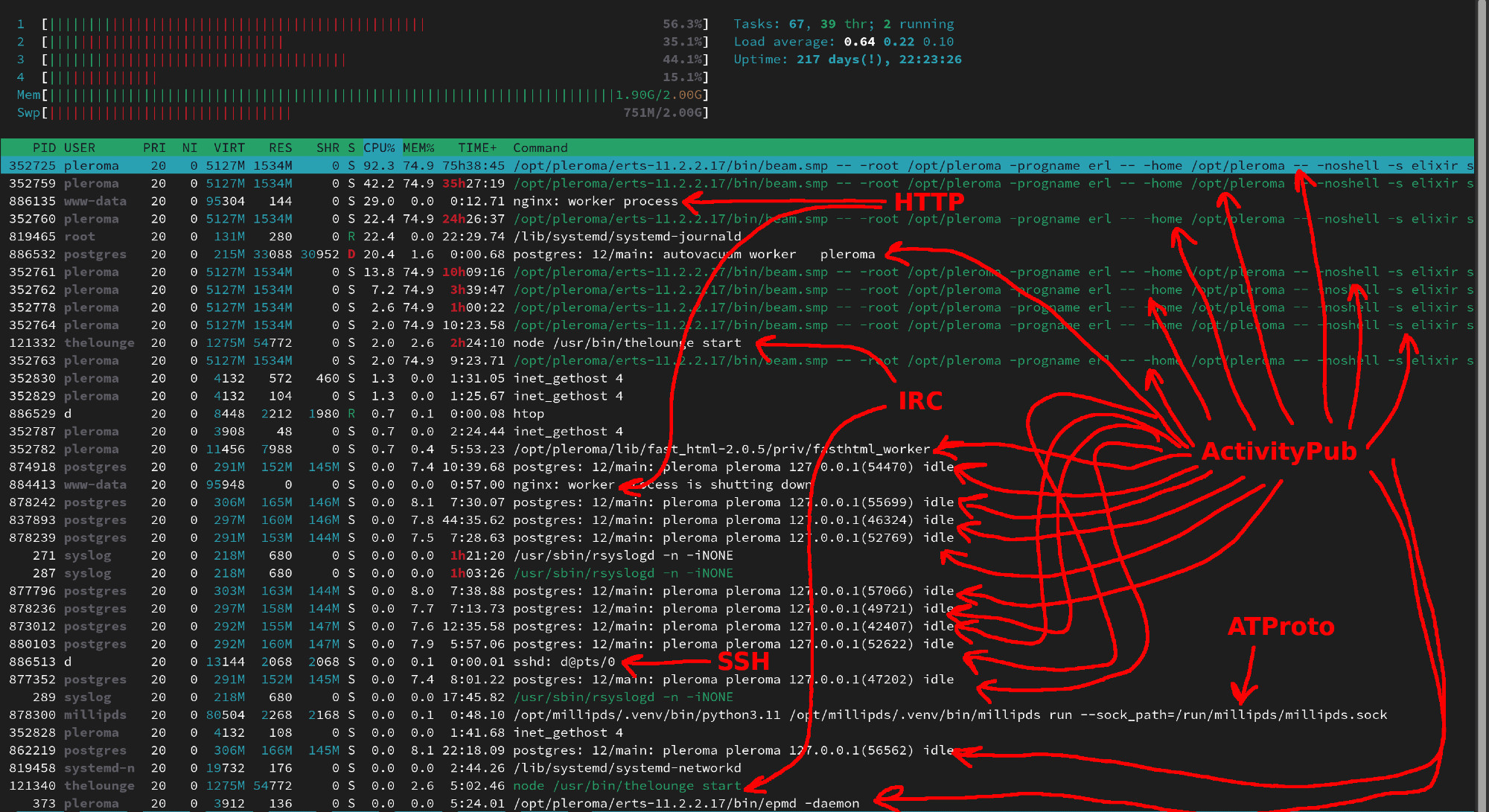This screenshot has height=812, width=1489.
Task: Select pleroma process row PID 352762
Action: tap(737, 290)
